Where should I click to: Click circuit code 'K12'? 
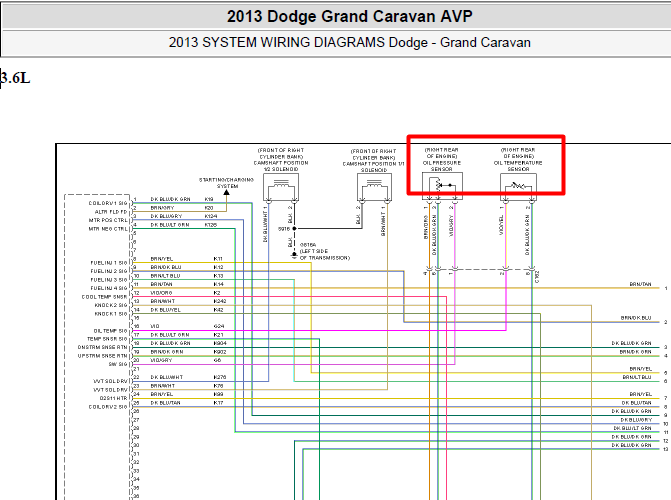(x=218, y=267)
